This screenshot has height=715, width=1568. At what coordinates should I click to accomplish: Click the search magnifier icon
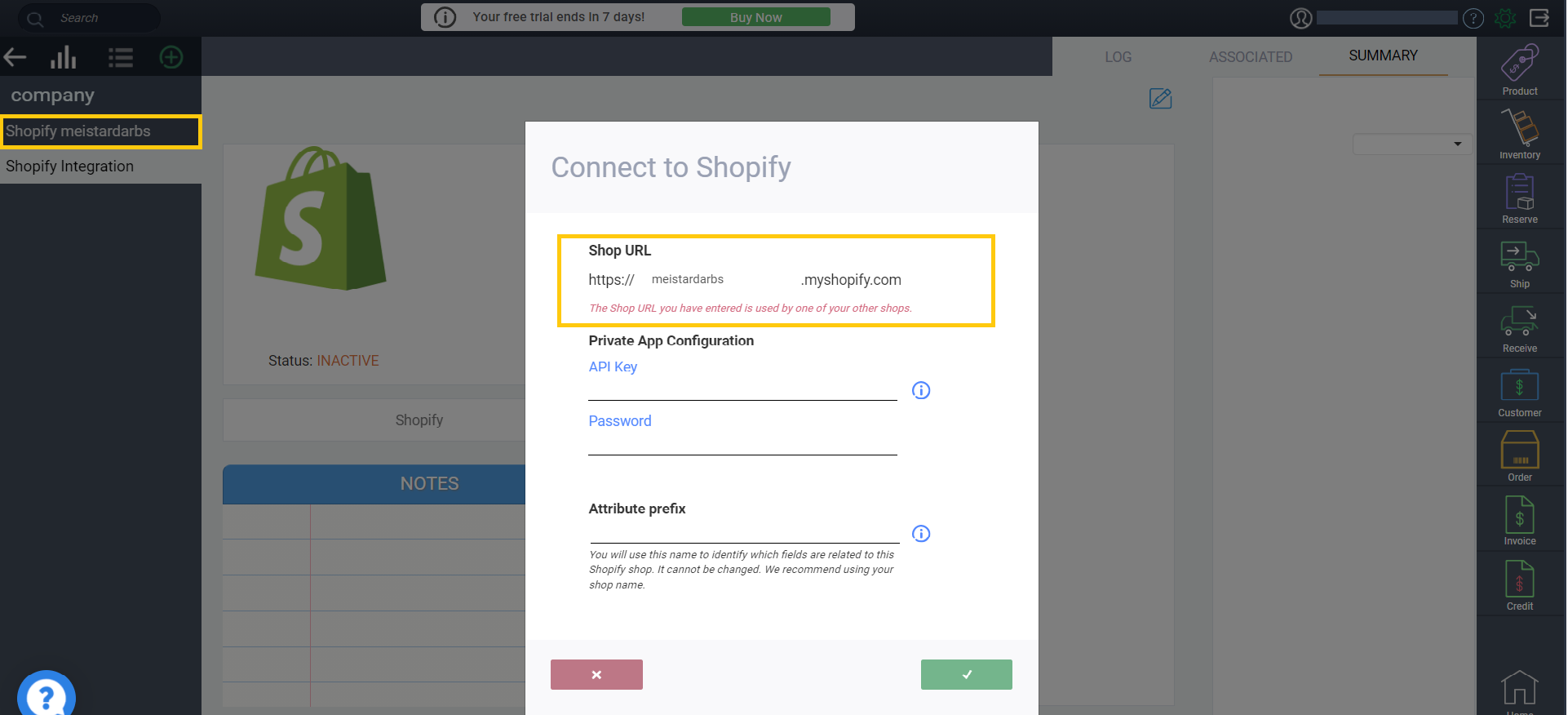point(35,18)
